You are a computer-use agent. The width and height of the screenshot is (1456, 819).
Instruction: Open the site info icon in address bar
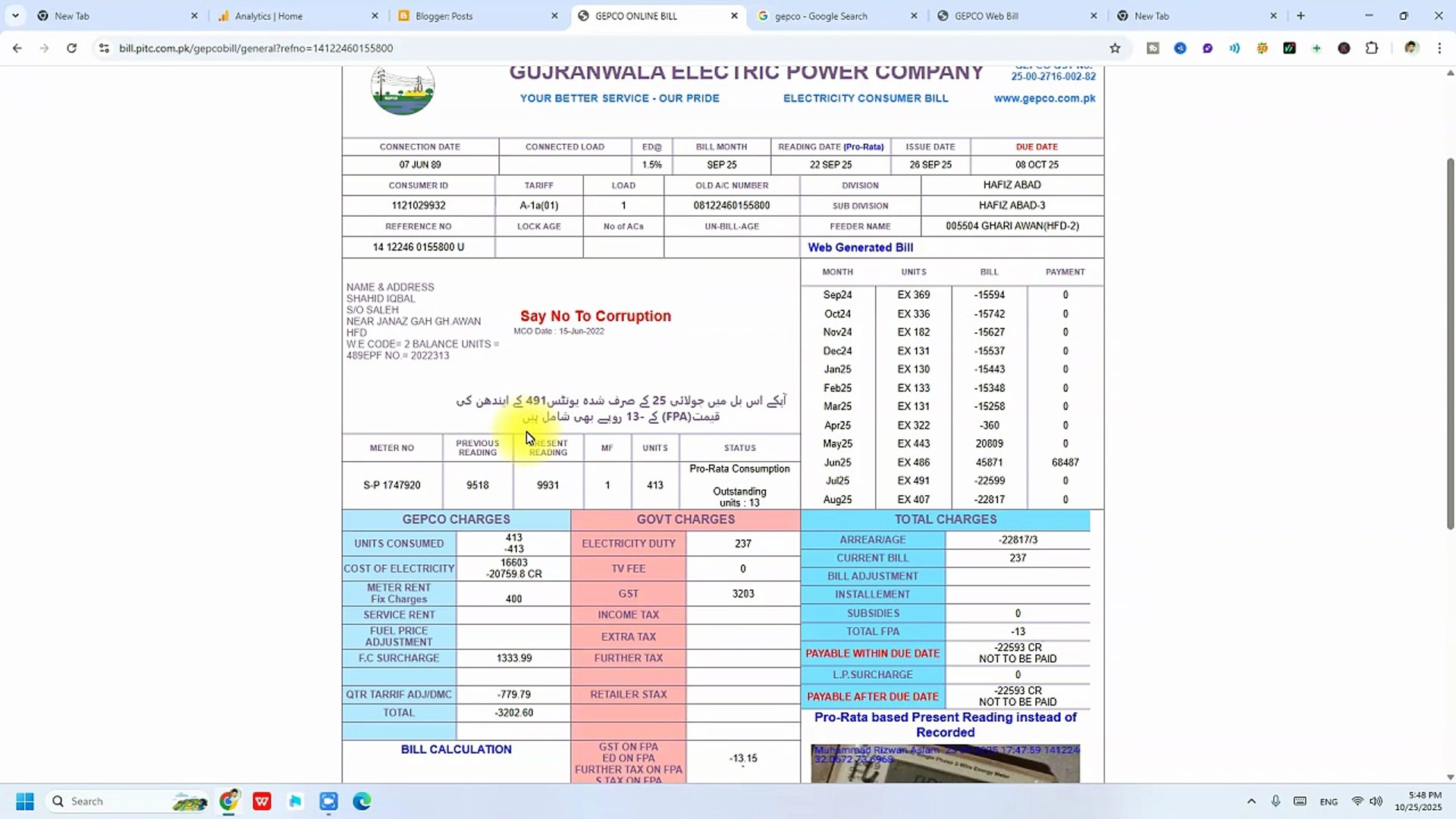click(x=103, y=48)
